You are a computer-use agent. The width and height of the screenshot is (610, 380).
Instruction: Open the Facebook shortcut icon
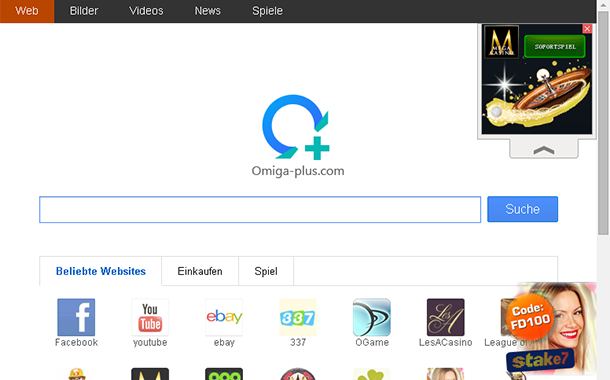coord(76,317)
